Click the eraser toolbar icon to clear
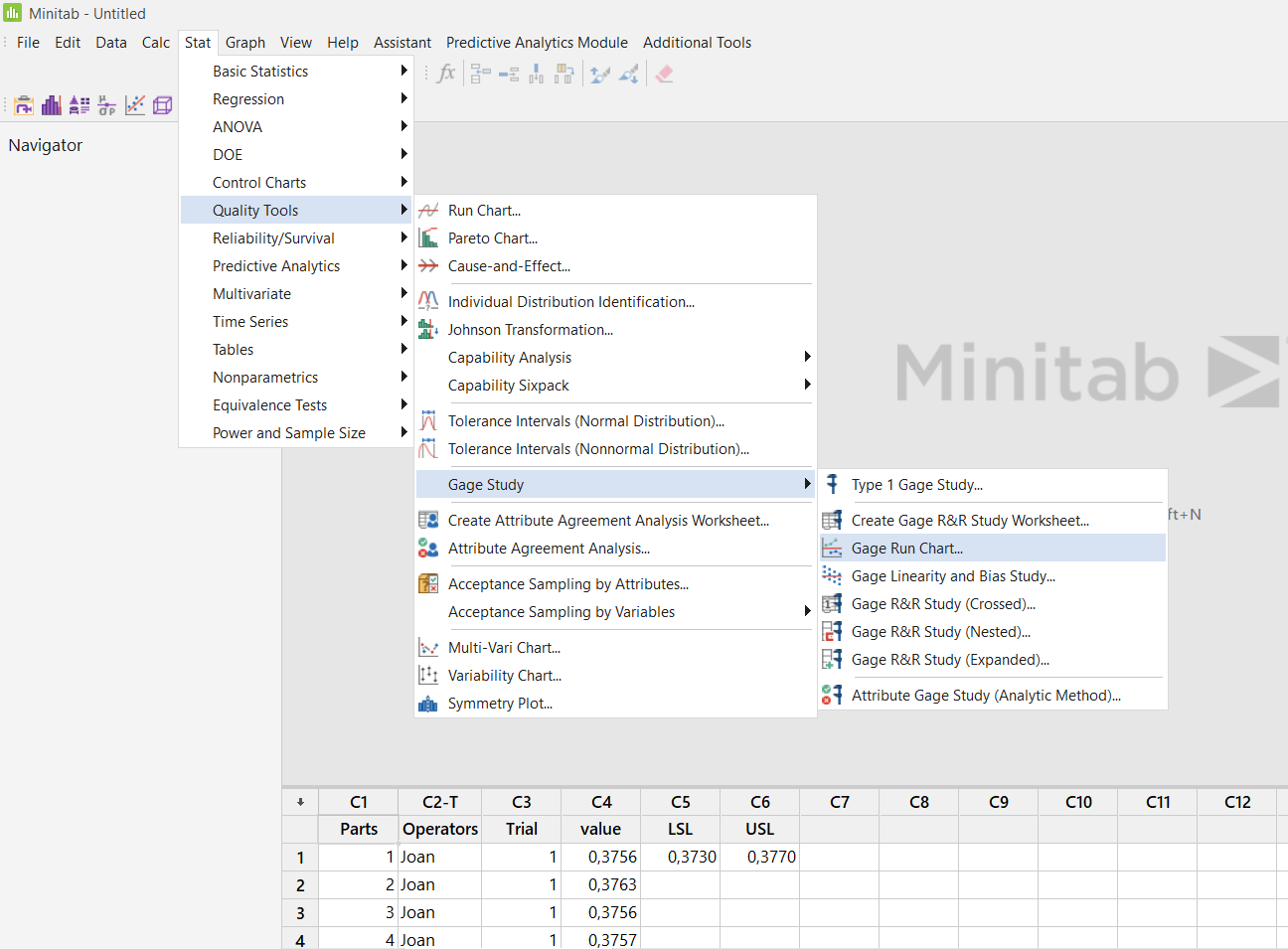This screenshot has height=949, width=1288. tap(666, 73)
